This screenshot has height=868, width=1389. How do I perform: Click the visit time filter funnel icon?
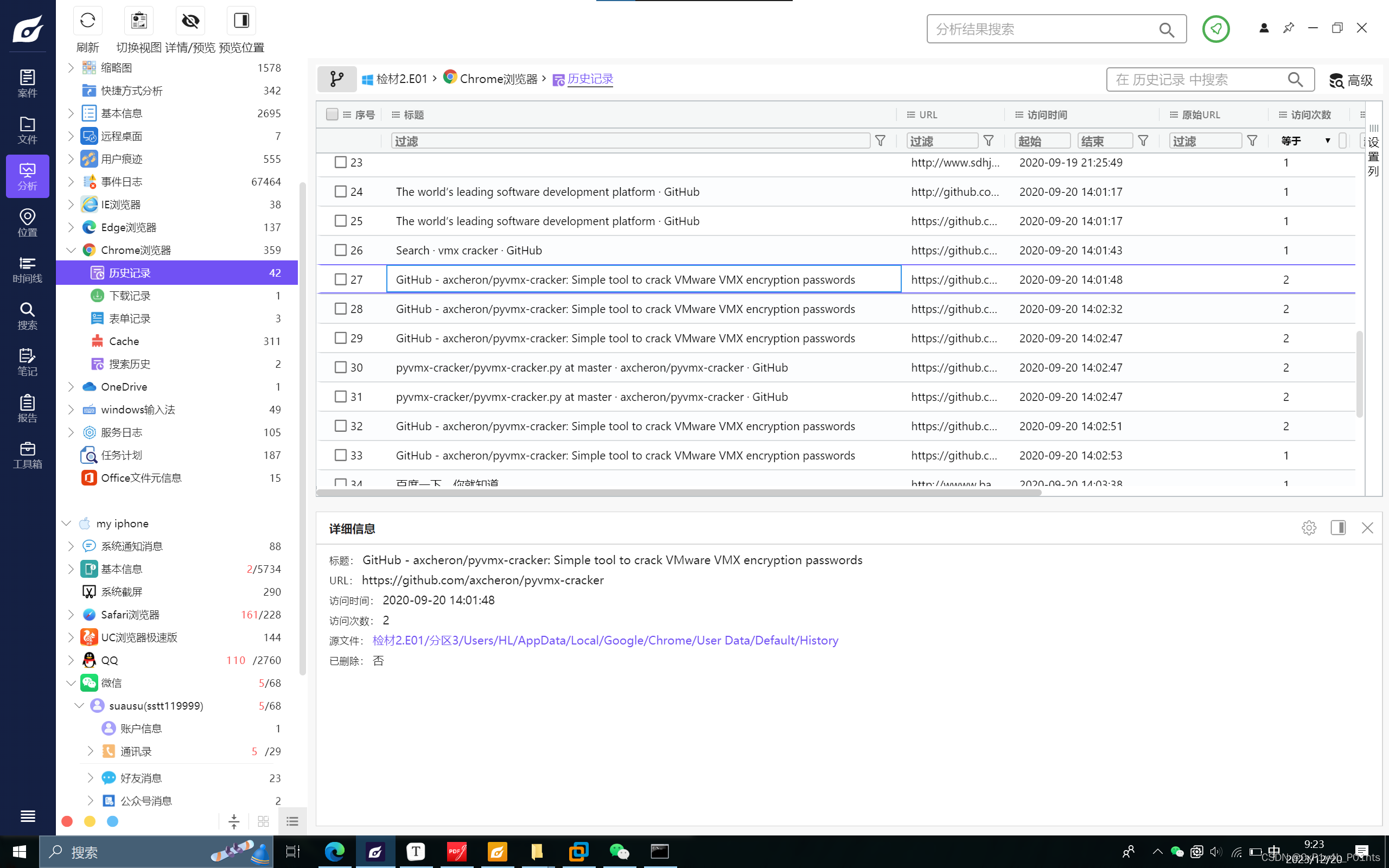1143,141
